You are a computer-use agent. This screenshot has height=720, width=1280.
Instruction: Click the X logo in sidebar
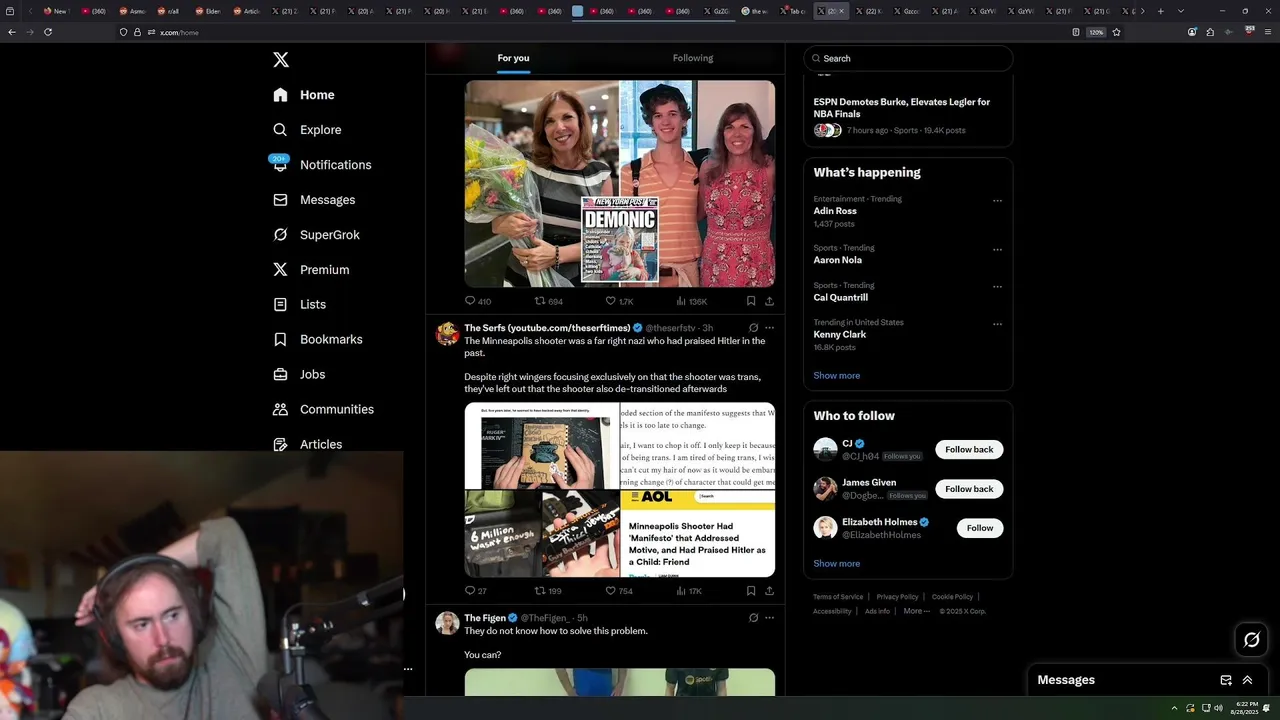tap(281, 60)
